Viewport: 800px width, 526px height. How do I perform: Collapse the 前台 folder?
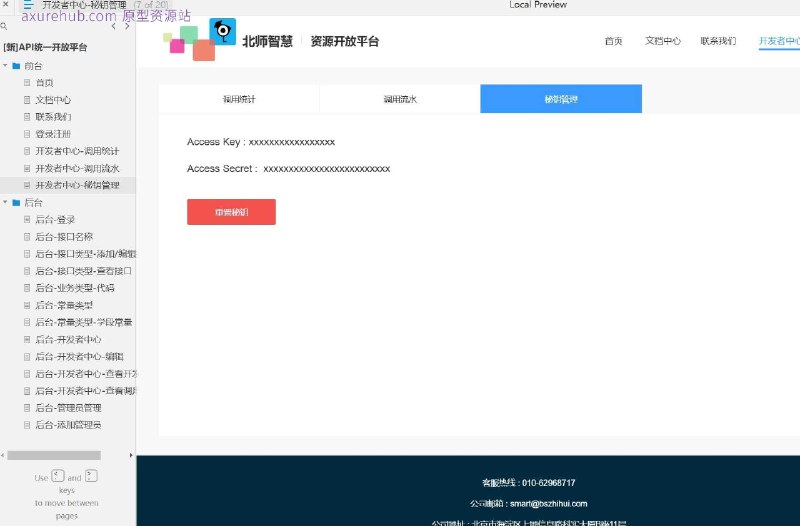(5, 66)
